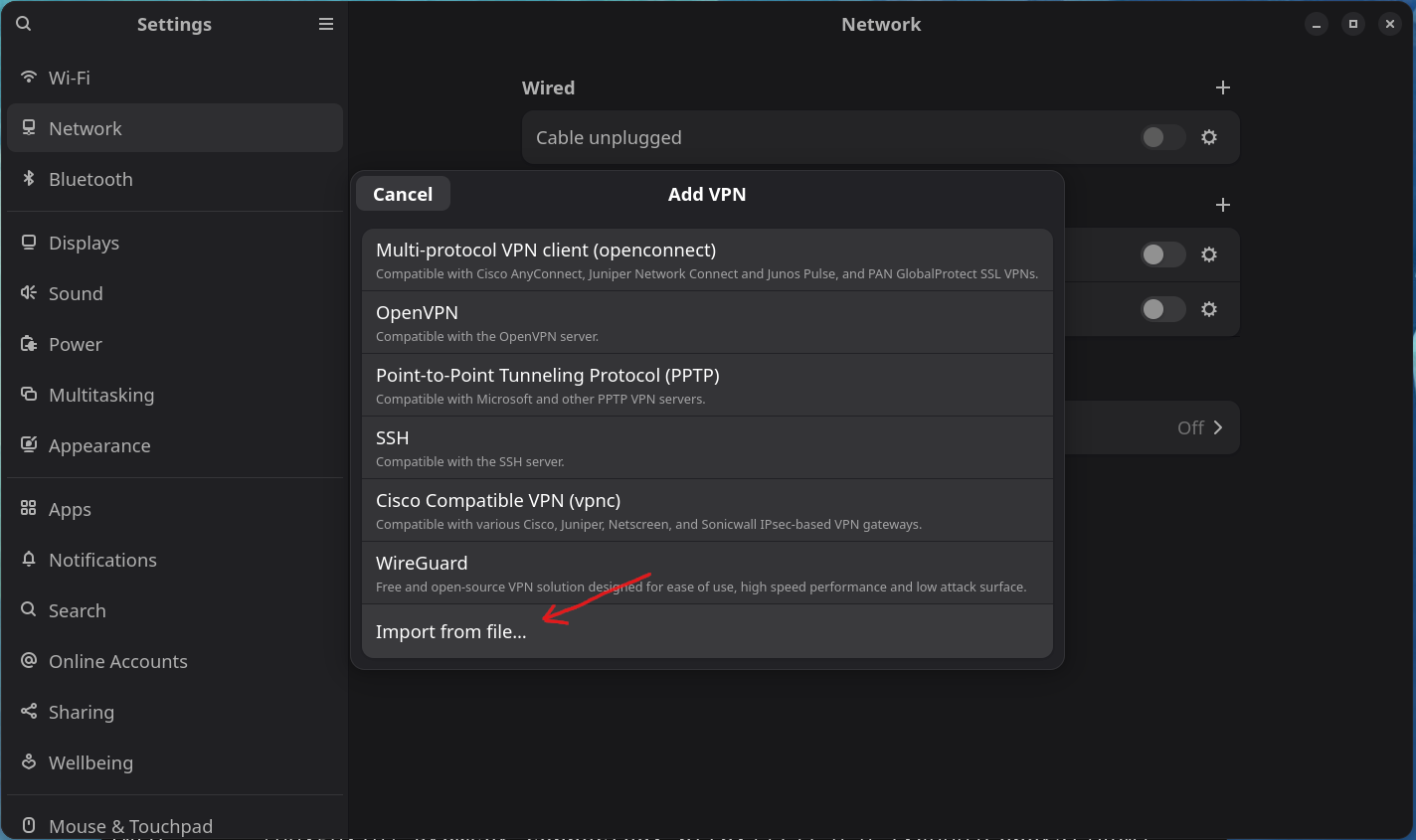Click the Network icon in the sidebar

coord(29,128)
